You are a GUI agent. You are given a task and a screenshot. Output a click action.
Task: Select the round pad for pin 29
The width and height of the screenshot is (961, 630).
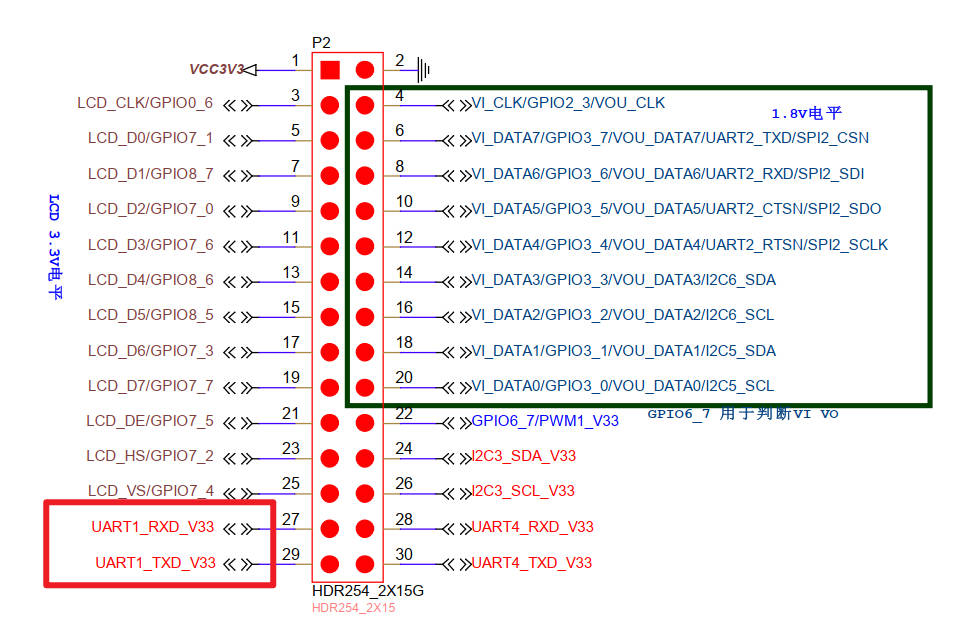[x=330, y=563]
